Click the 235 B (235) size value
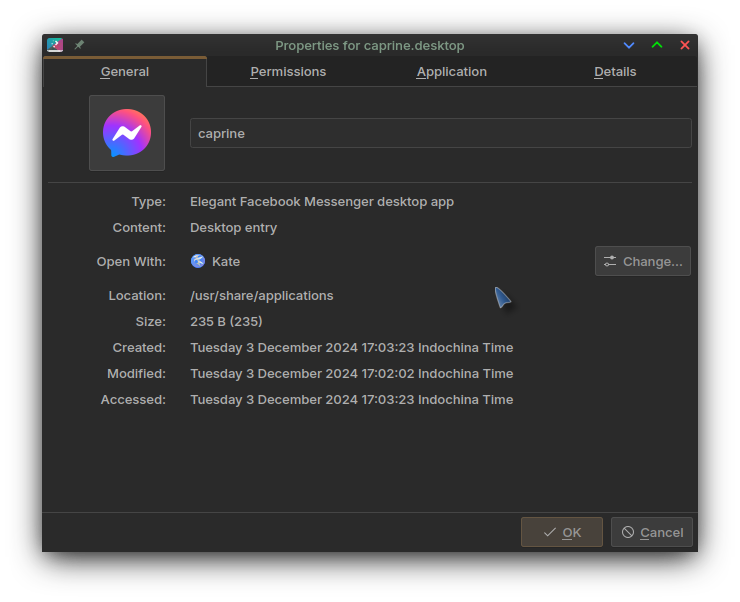The height and width of the screenshot is (602, 740). tap(226, 322)
